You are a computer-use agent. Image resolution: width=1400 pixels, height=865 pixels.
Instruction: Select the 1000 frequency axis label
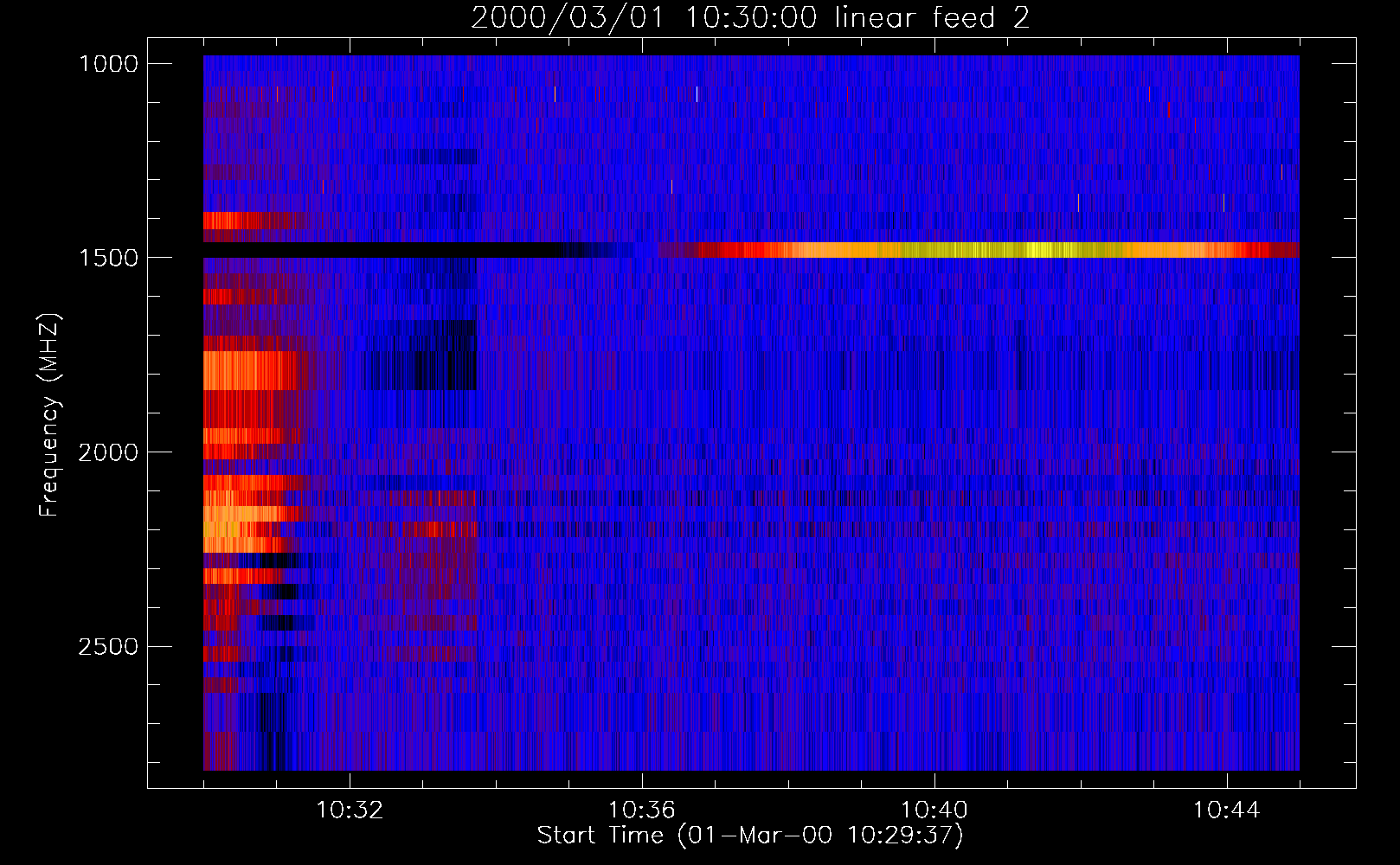(x=108, y=64)
